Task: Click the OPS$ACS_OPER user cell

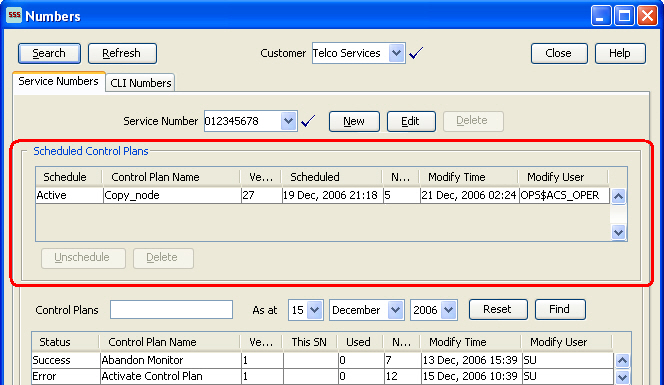Action: [x=564, y=195]
